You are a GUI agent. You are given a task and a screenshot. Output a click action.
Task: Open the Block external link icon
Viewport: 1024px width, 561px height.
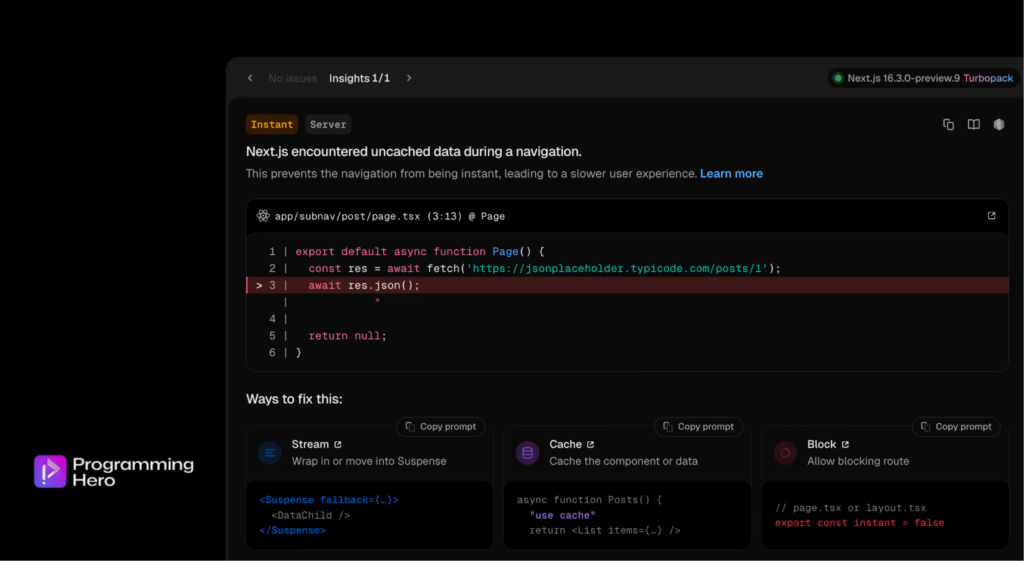point(845,445)
